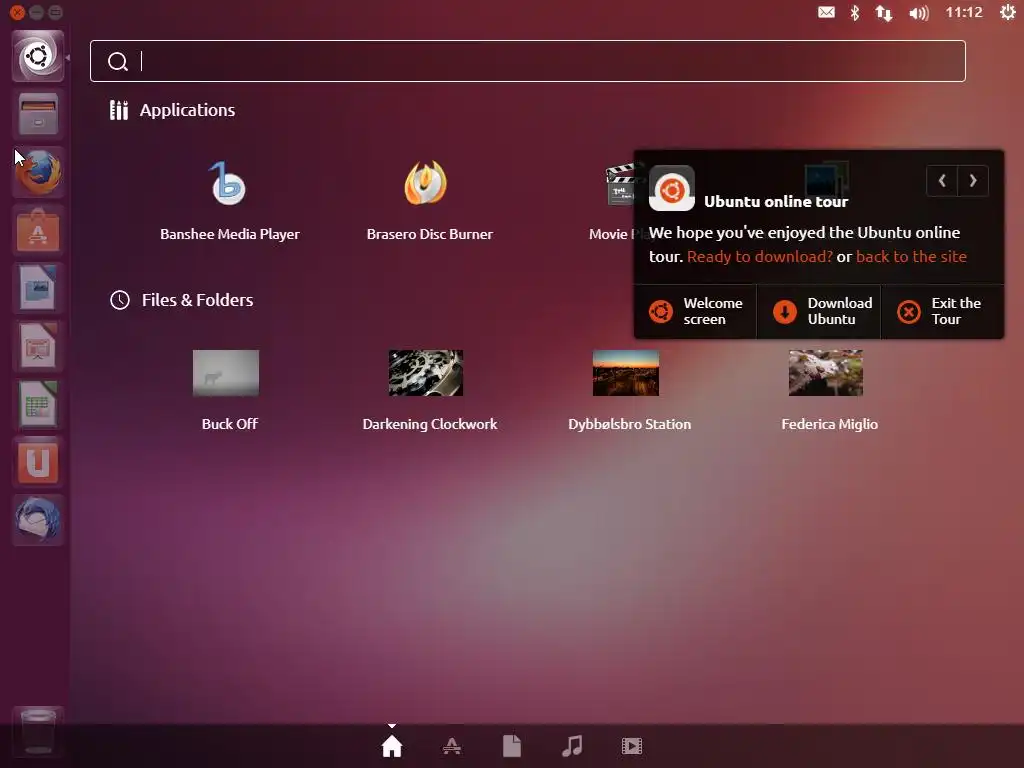Switch to the Home lens tab
Image resolution: width=1024 pixels, height=768 pixels.
392,746
